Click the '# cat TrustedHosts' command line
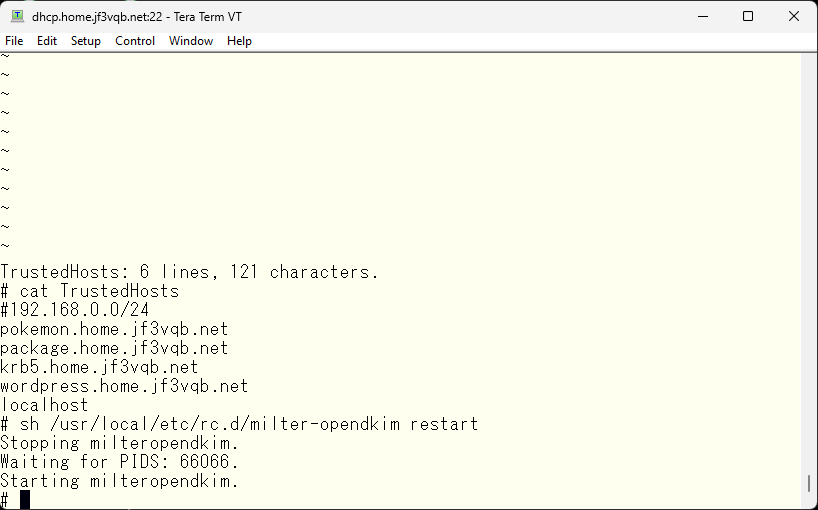Viewport: 818px width, 510px height. pos(90,291)
